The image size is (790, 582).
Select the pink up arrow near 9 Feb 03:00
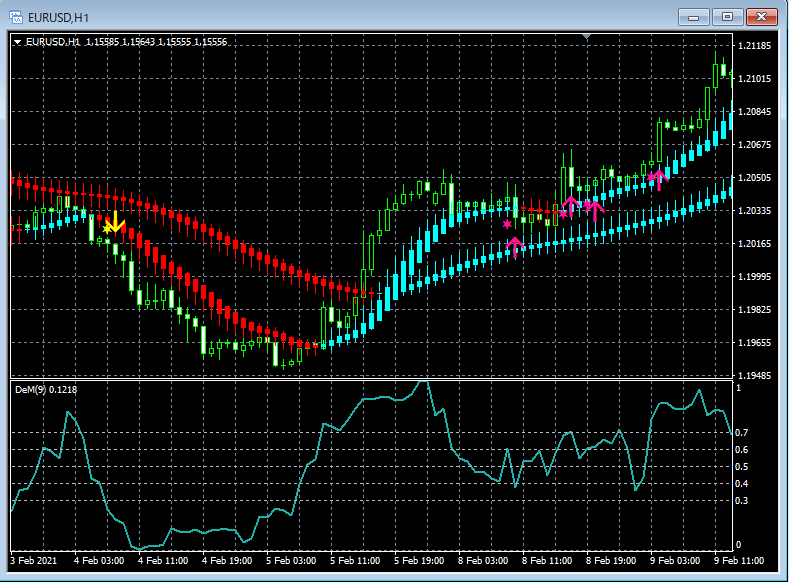(x=659, y=180)
